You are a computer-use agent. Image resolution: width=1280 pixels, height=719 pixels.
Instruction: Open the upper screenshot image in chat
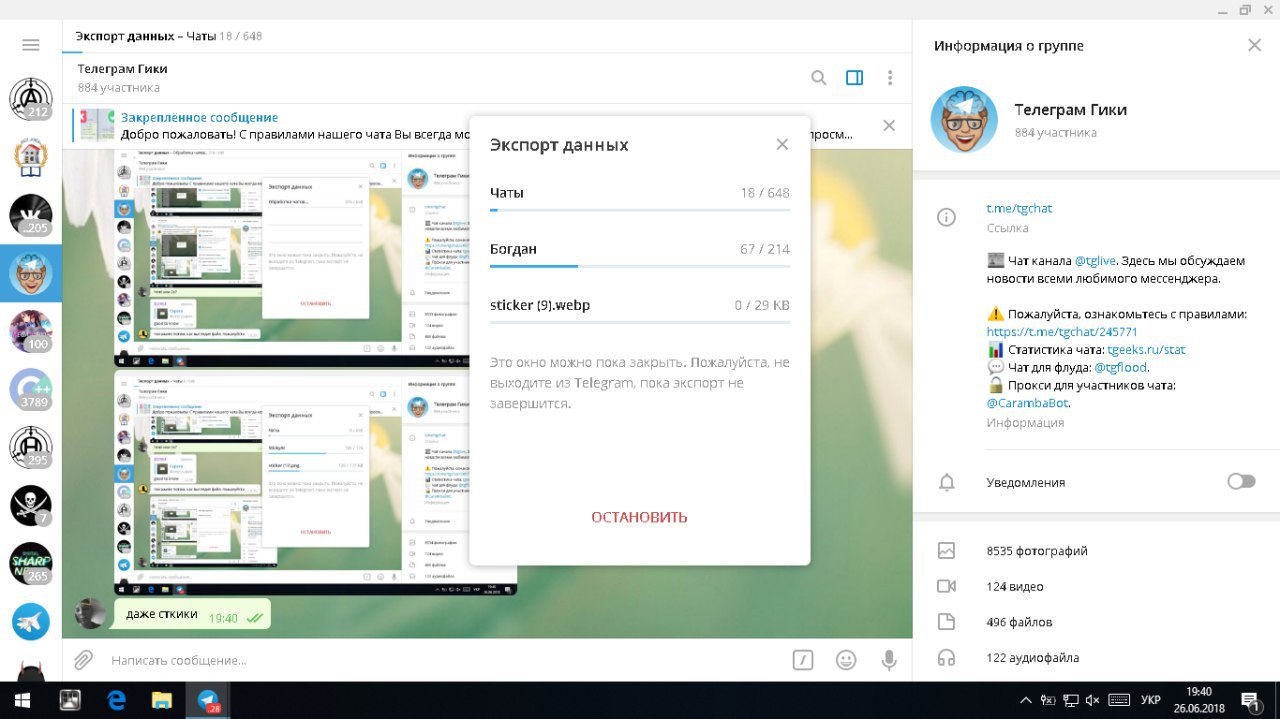[316, 260]
